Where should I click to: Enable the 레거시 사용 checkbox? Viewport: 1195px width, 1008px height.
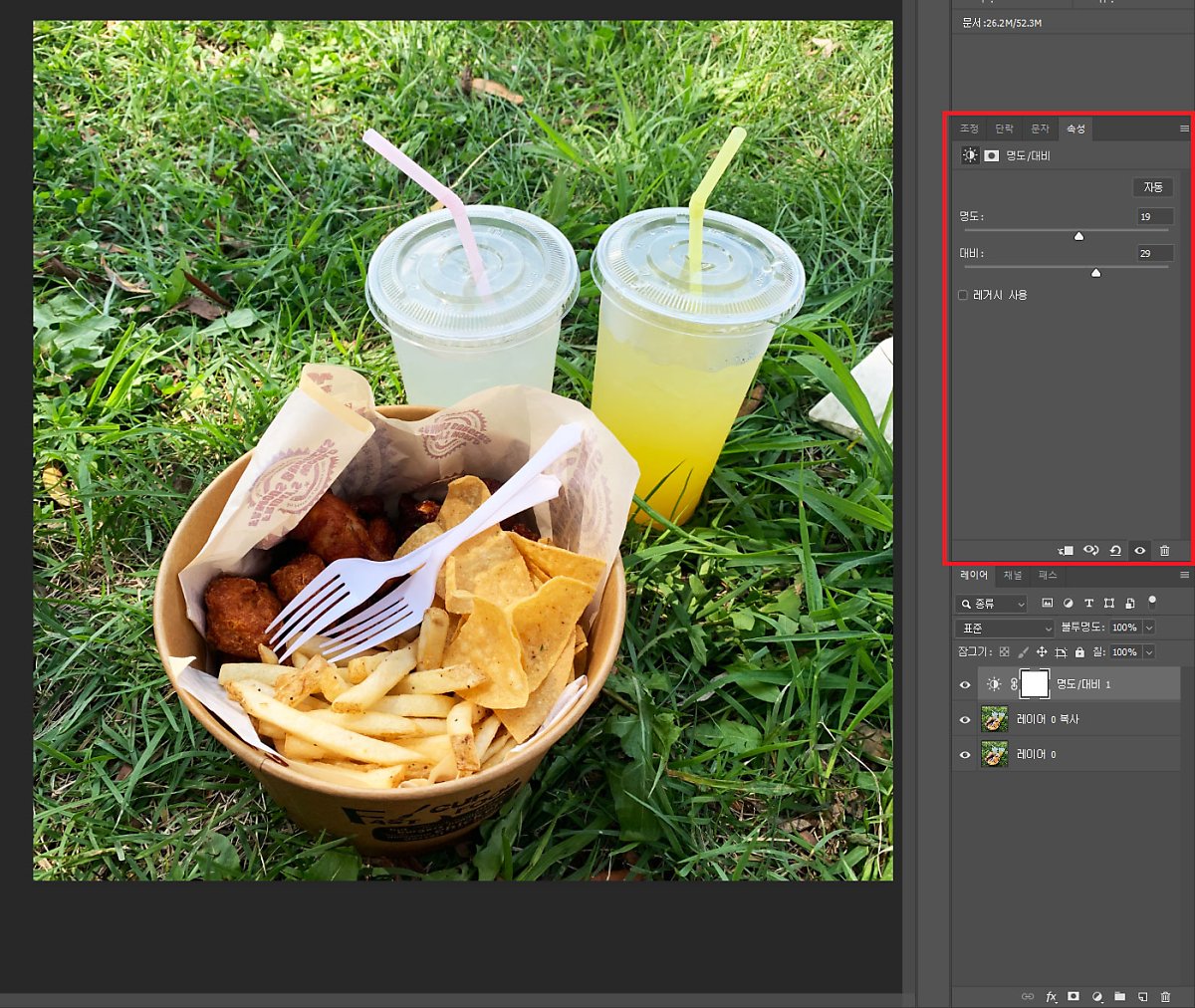(963, 295)
